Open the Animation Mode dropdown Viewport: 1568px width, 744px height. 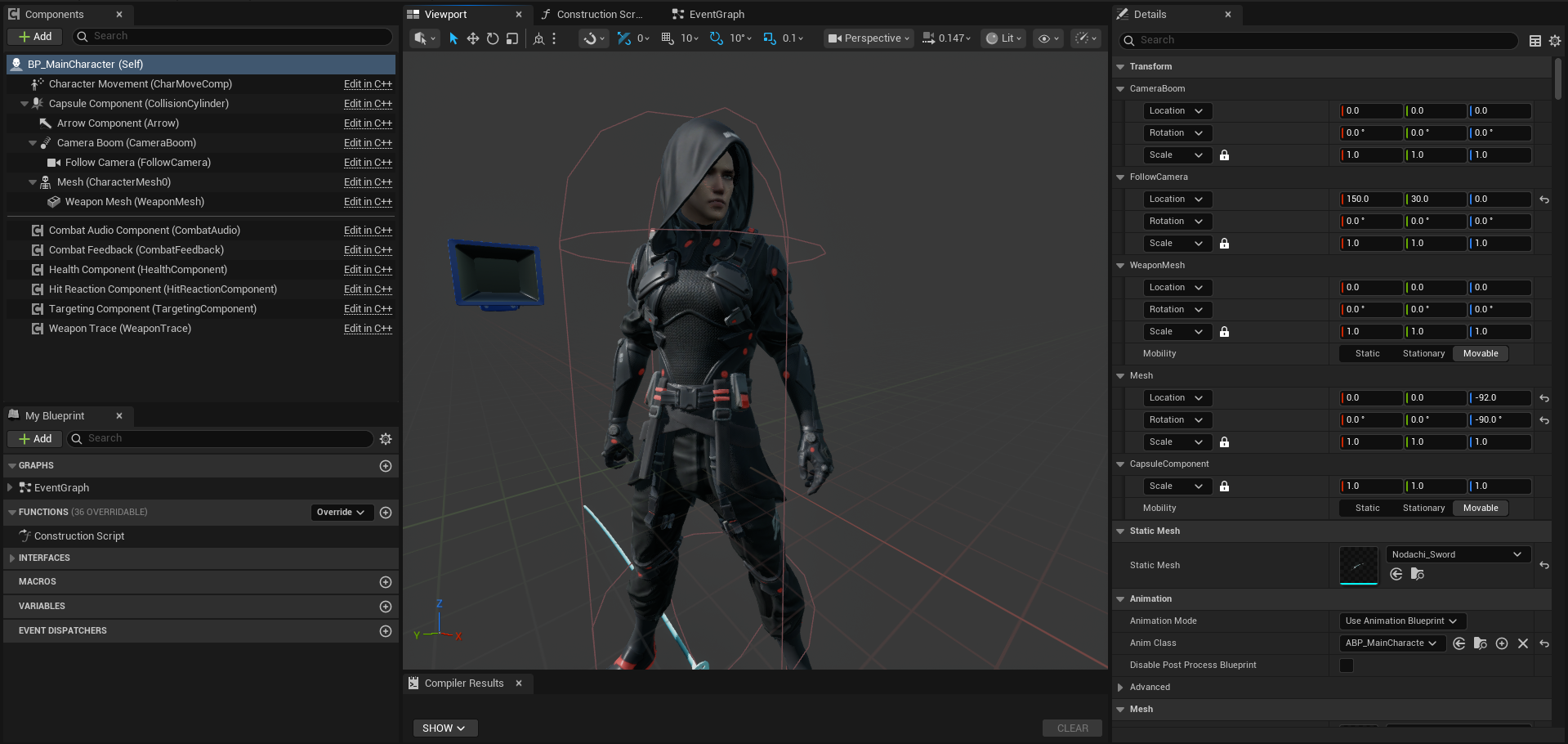click(1401, 621)
